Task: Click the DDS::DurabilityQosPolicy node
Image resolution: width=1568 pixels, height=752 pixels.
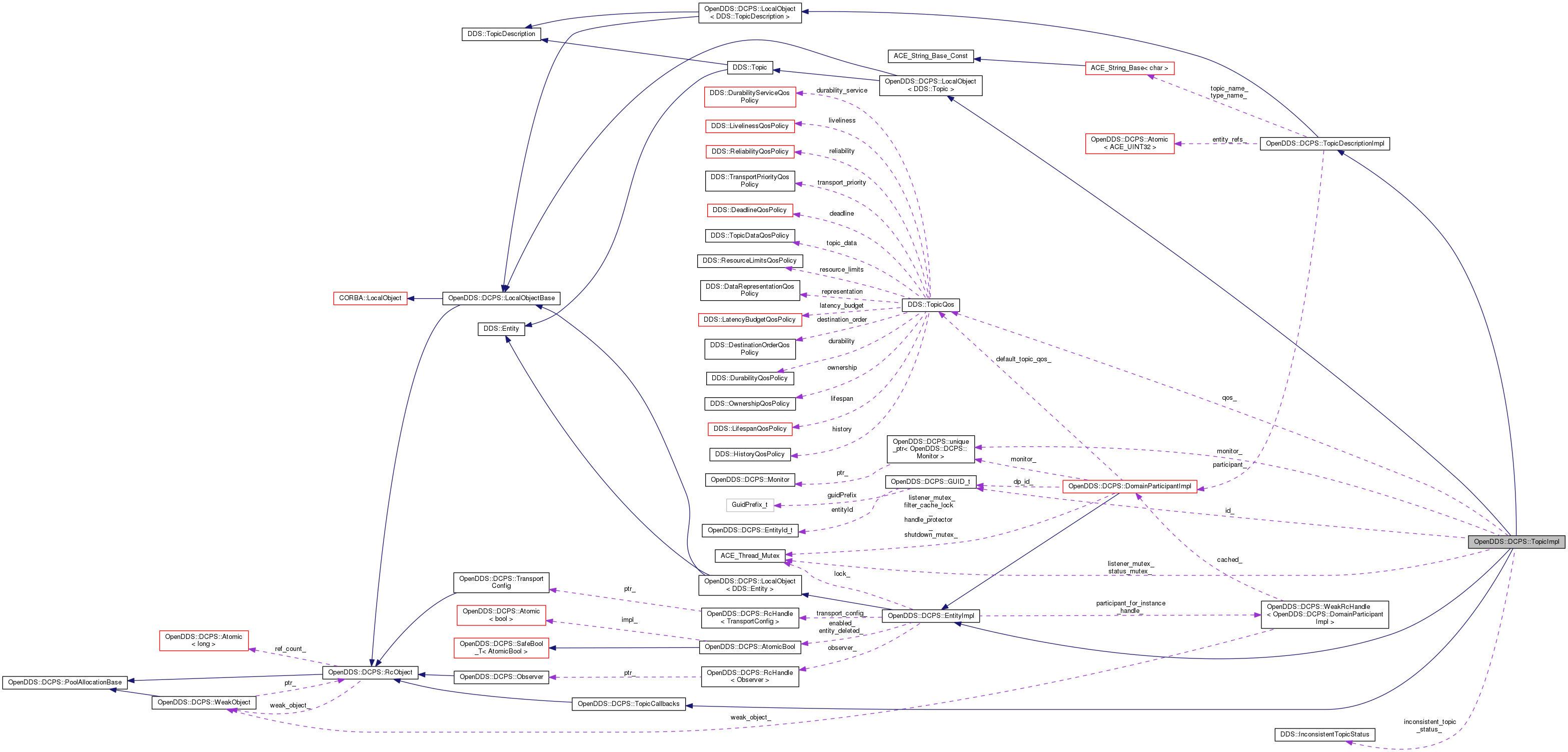Action: click(x=749, y=378)
